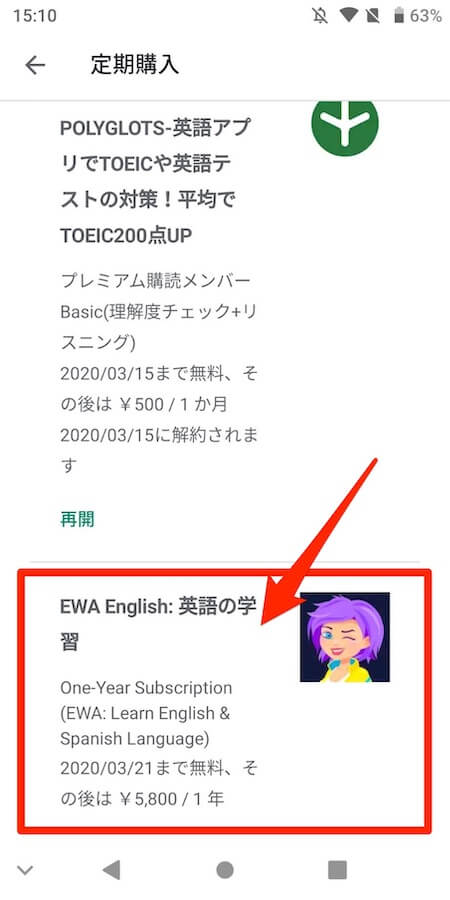Tap the Wi-Fi status icon
The width and height of the screenshot is (450, 900).
[x=348, y=15]
